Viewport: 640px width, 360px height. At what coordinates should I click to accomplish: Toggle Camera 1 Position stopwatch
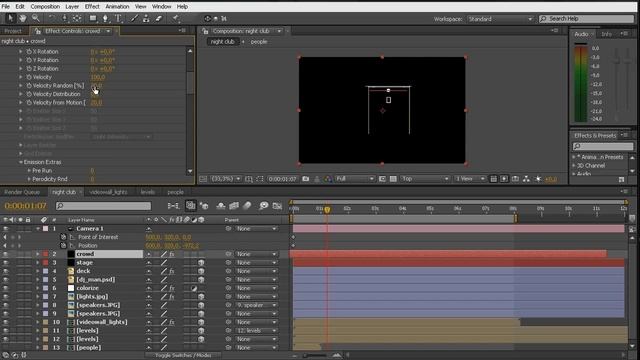tap(63, 246)
